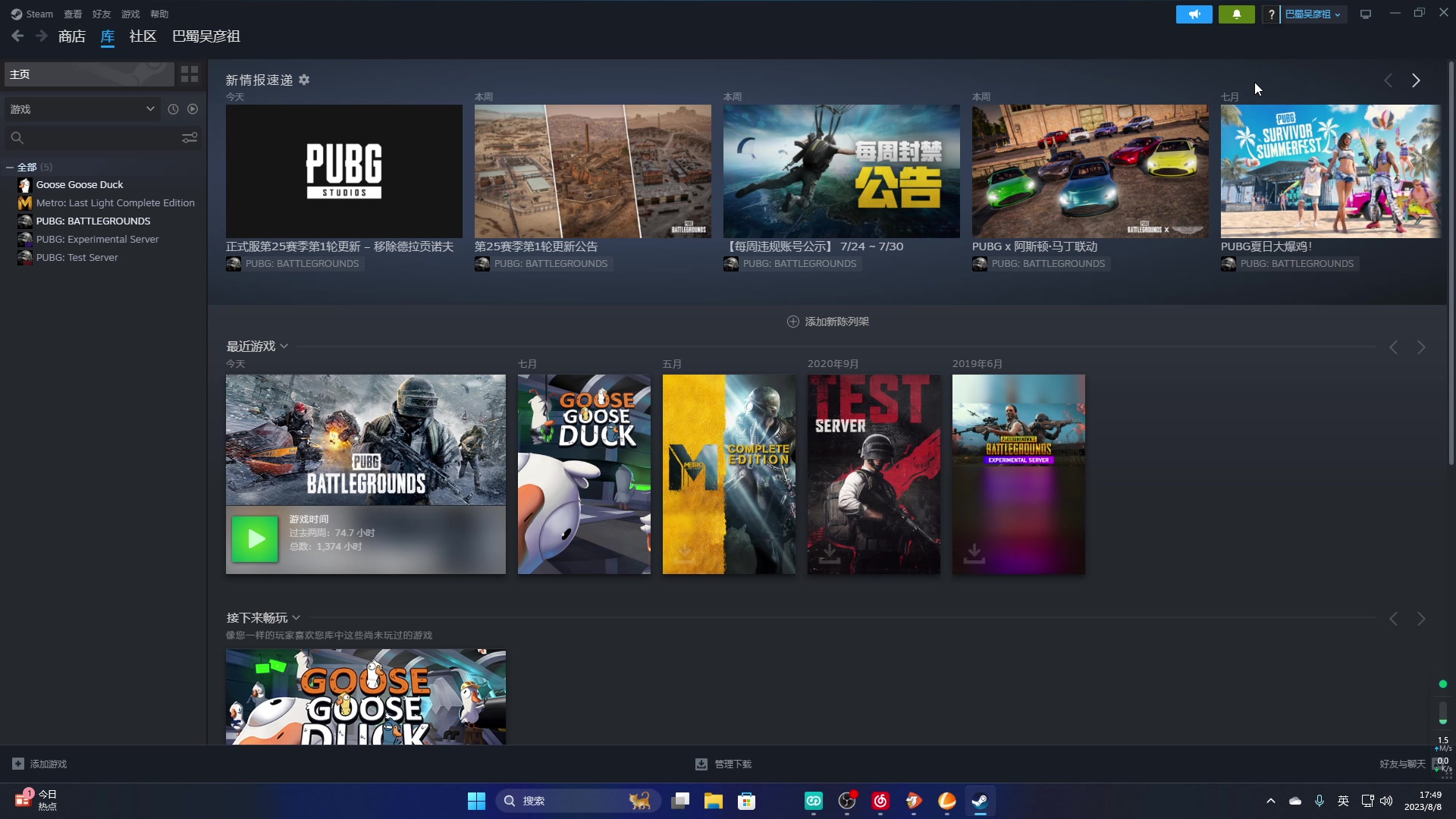Viewport: 1456px width, 819px height.
Task: Switch library to grid collections view
Action: (x=190, y=74)
